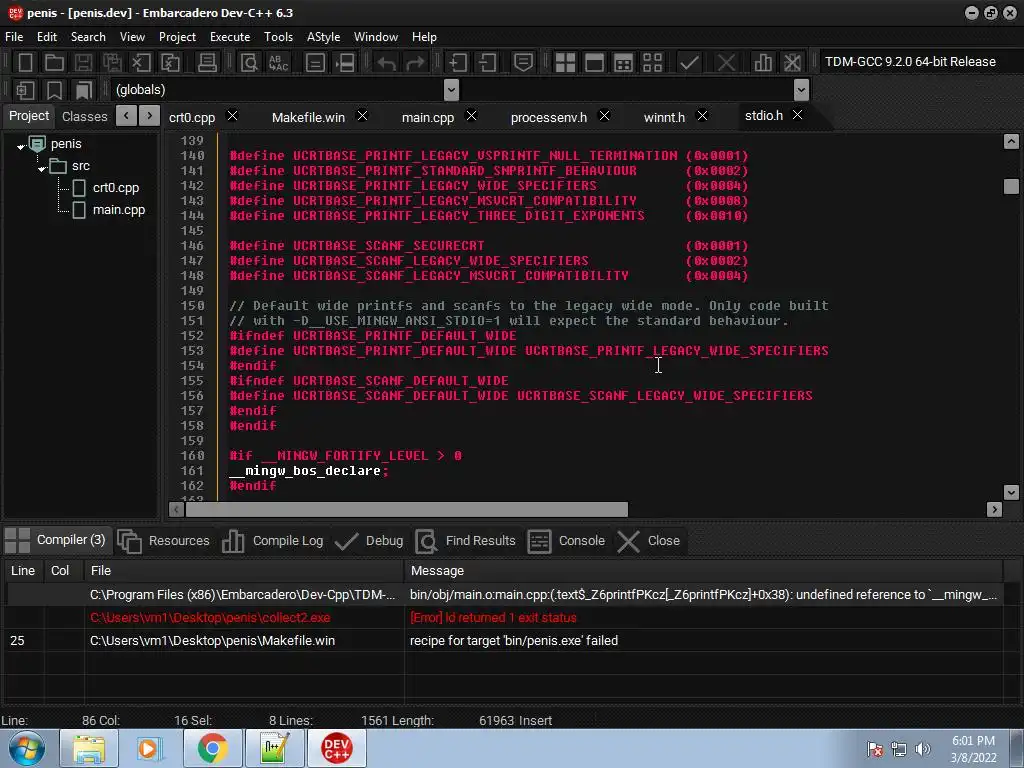Click the Toggle Comment toolbar icon

tap(523, 63)
